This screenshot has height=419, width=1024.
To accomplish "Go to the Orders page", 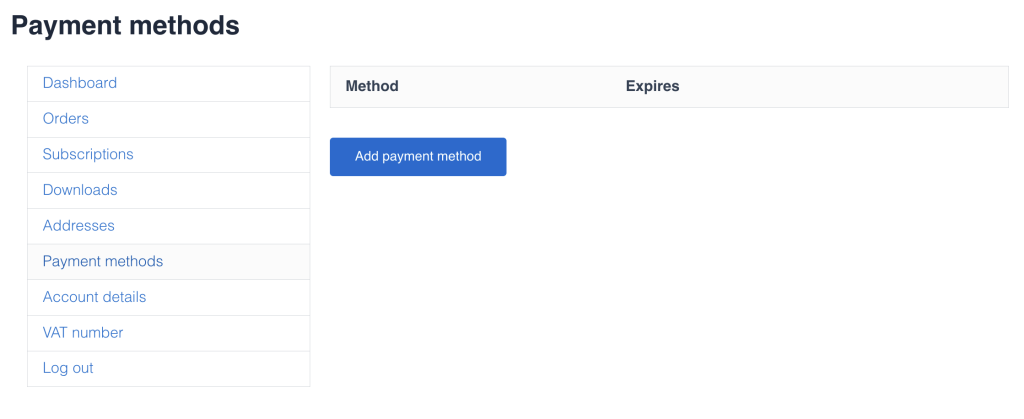I will (66, 119).
